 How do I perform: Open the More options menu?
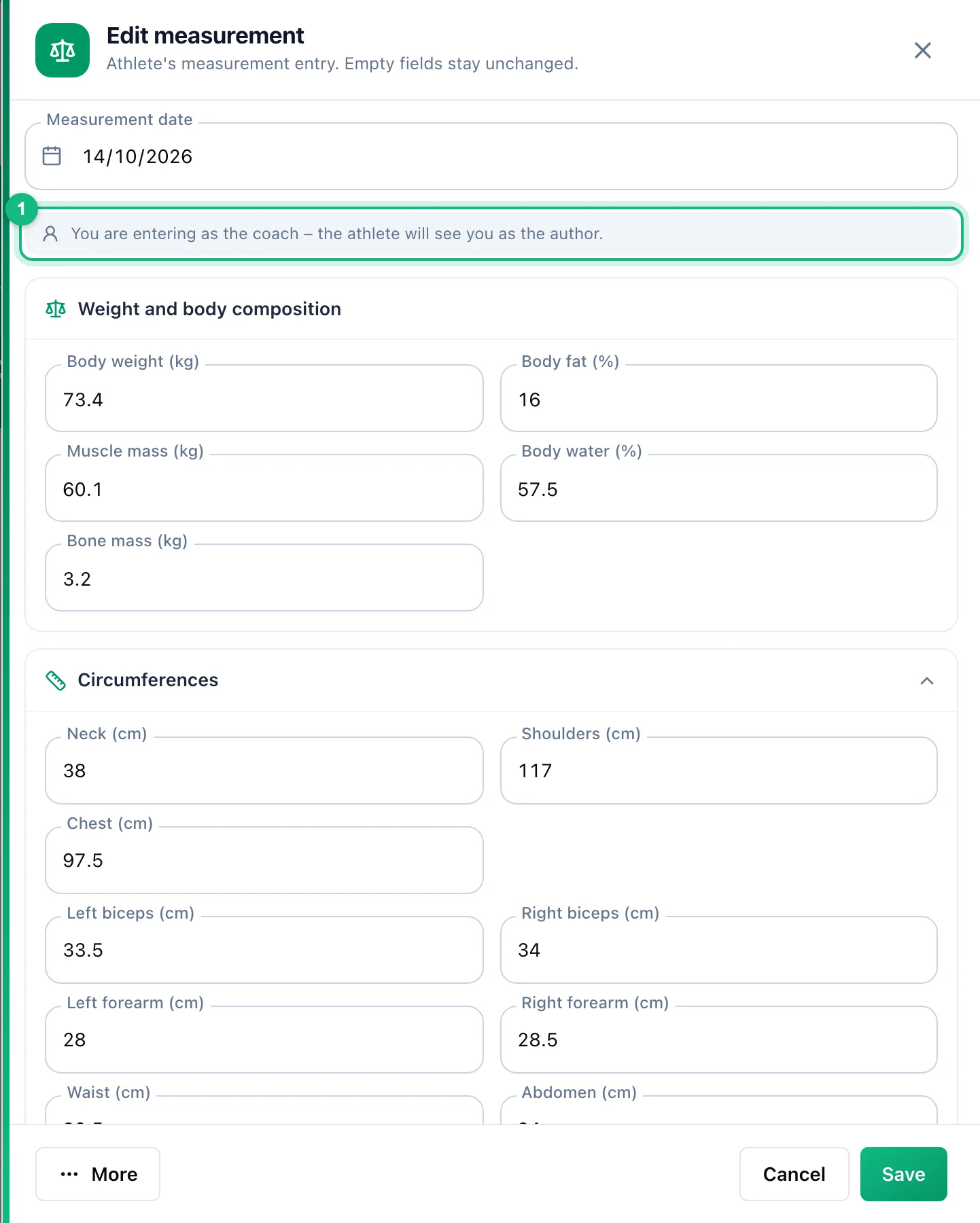(x=98, y=1174)
